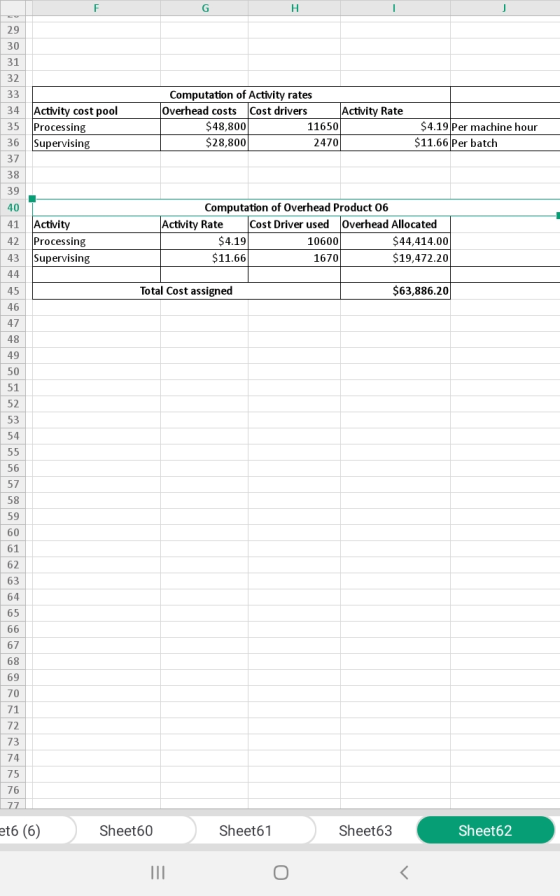This screenshot has height=896, width=560.
Task: Select the $11.66 activity rate in row 43
Action: (x=205, y=258)
